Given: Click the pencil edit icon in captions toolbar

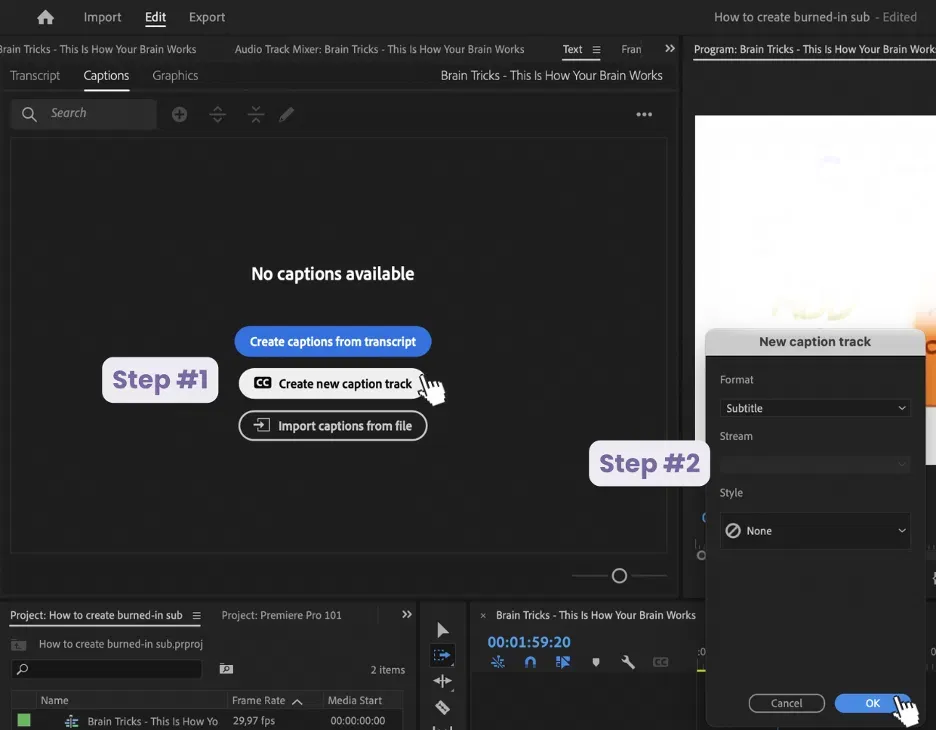Looking at the screenshot, I should tap(287, 114).
